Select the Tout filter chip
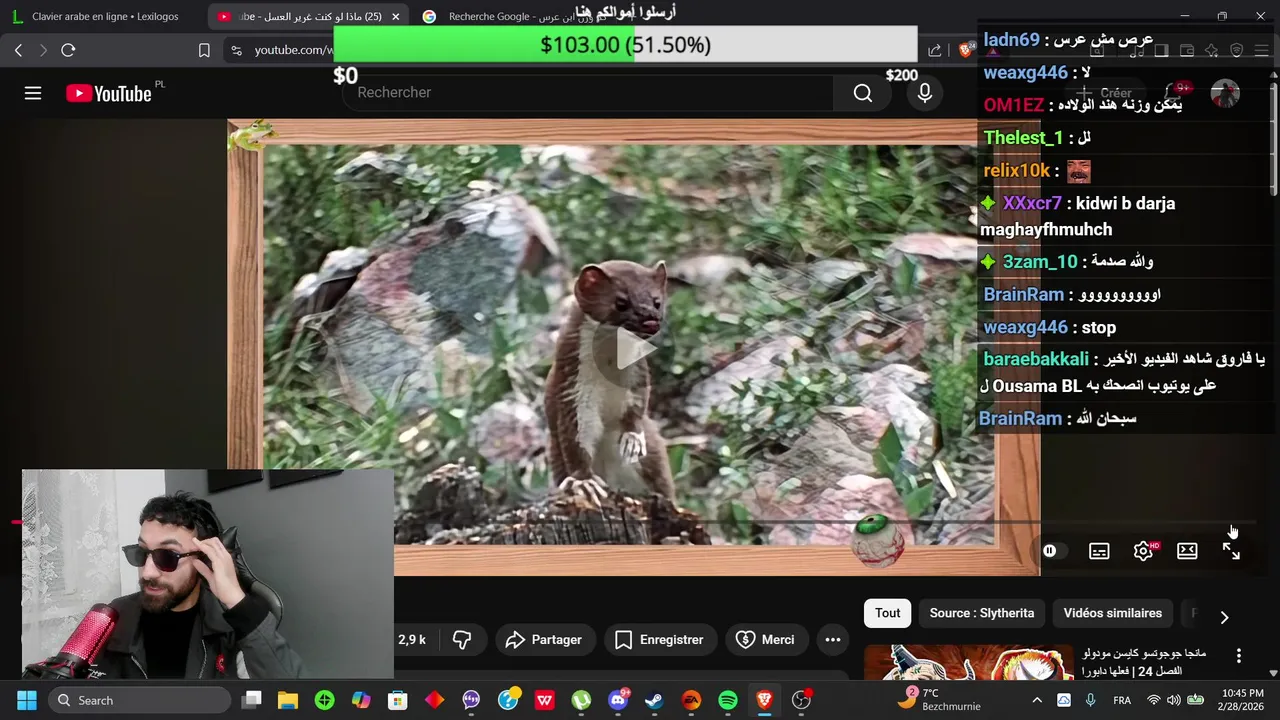 [x=888, y=613]
